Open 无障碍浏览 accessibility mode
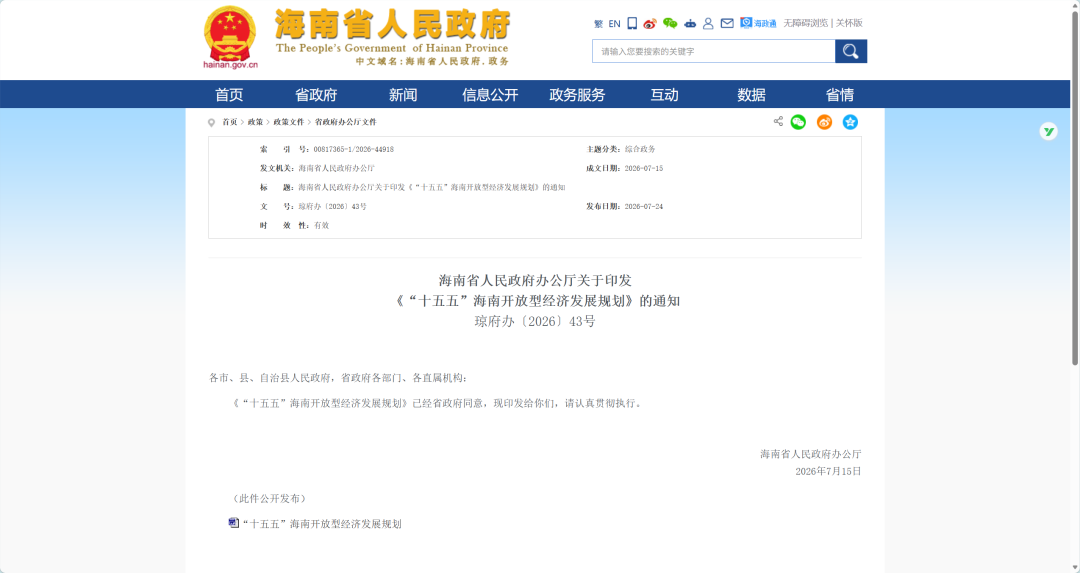 805,23
